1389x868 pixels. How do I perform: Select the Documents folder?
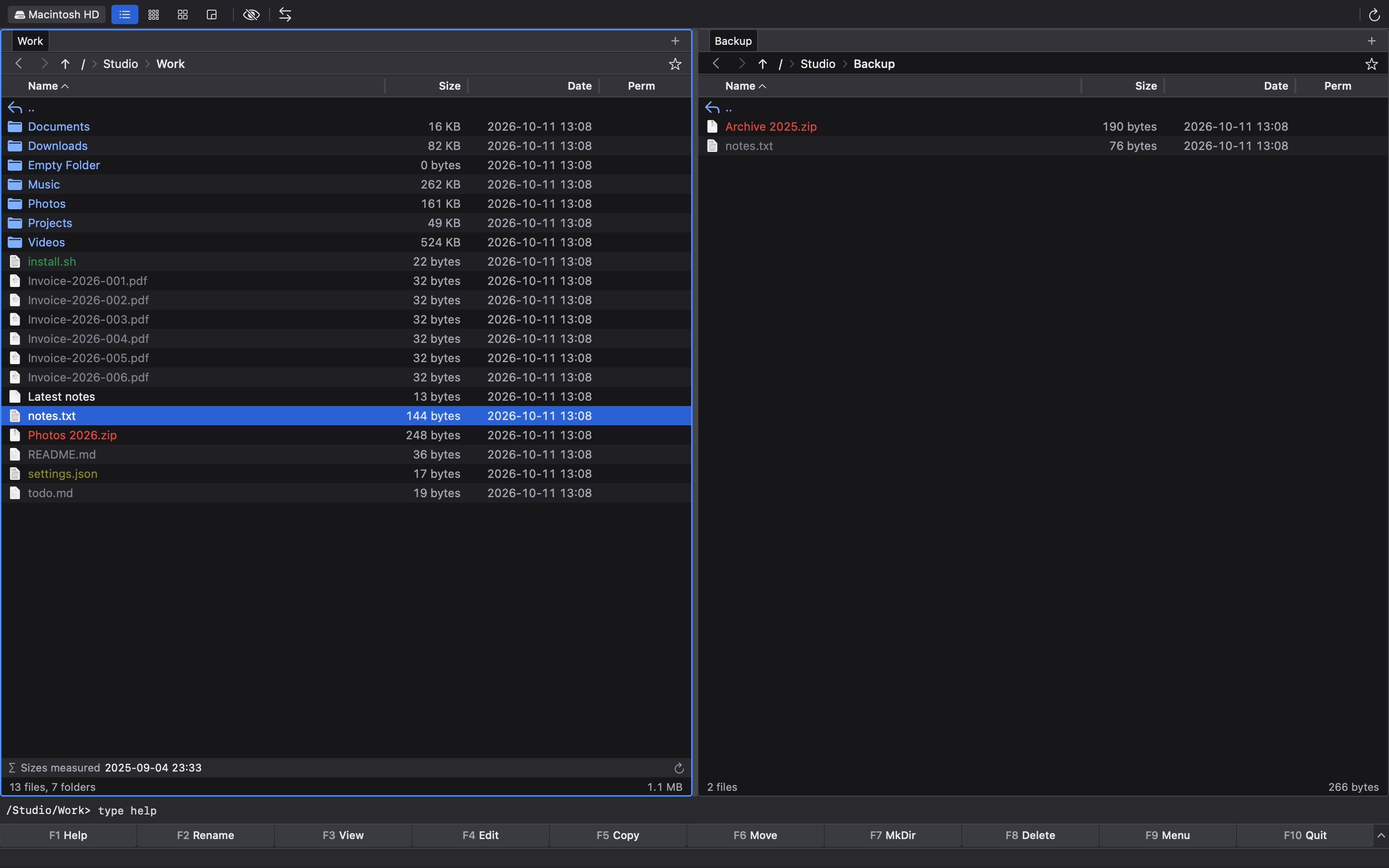click(x=346, y=126)
